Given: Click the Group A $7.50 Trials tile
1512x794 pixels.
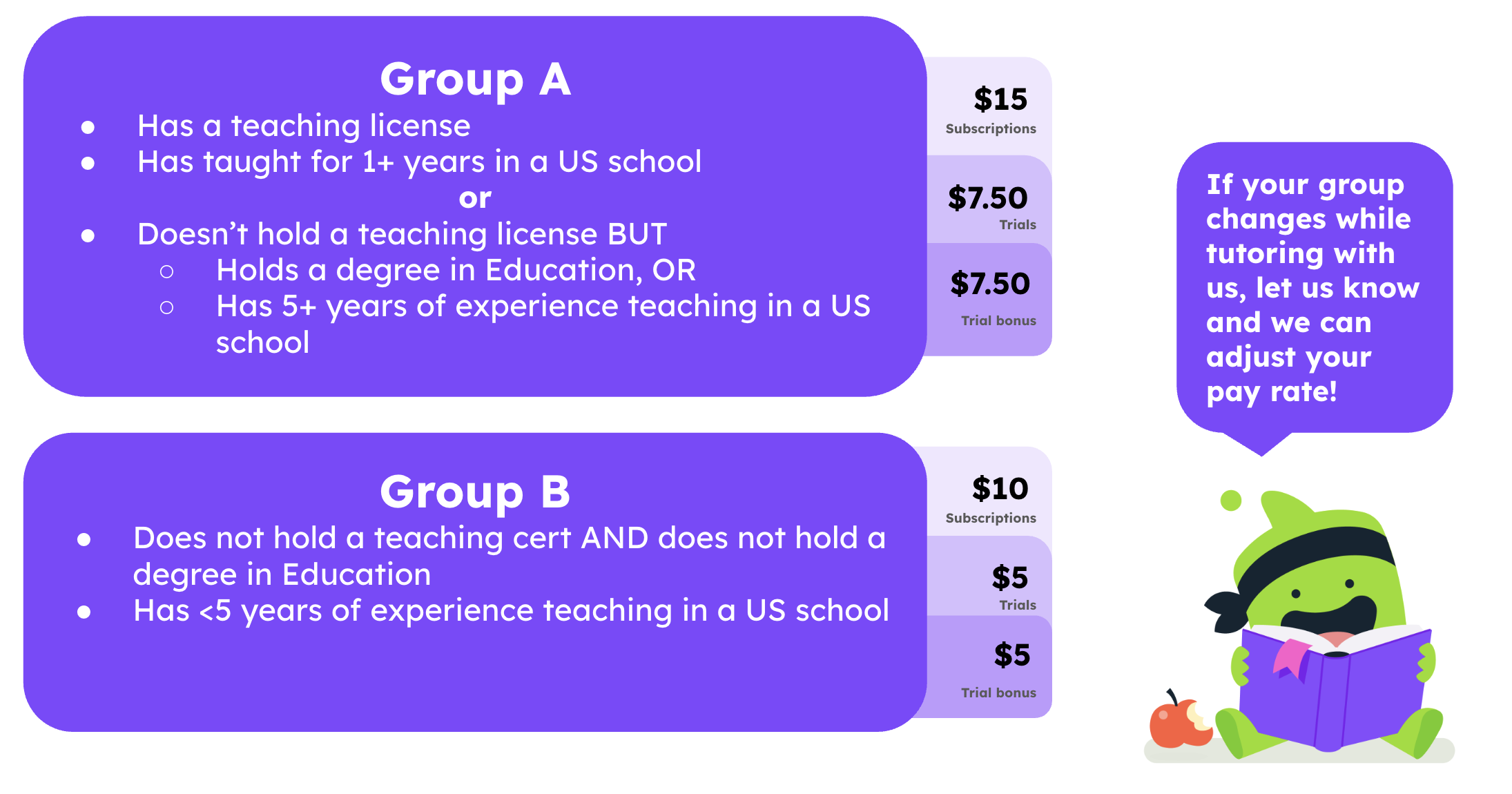Looking at the screenshot, I should tap(989, 200).
